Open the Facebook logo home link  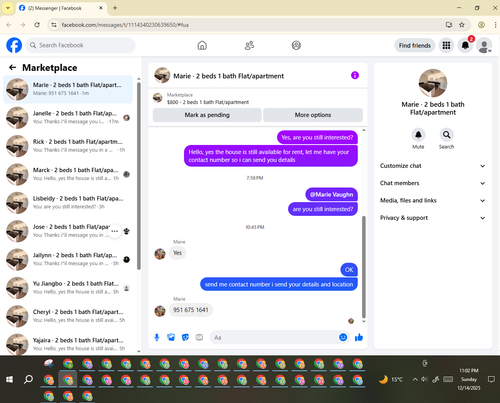click(14, 45)
